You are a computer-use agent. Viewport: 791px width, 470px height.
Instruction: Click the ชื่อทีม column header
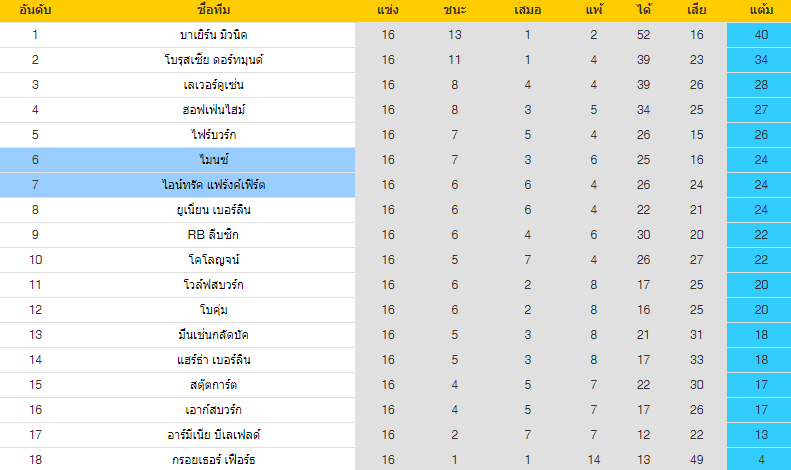213,10
